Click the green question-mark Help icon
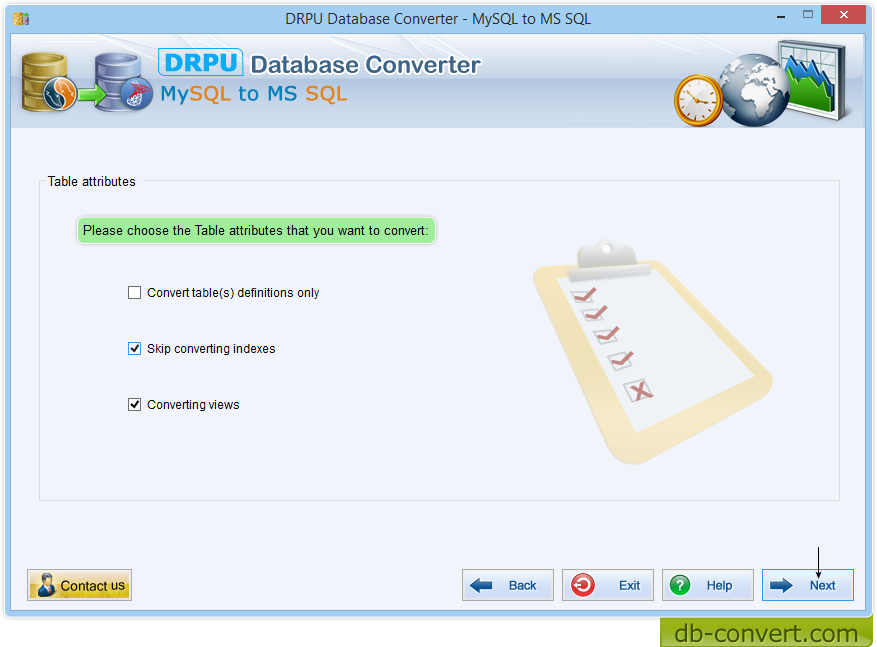Image resolution: width=877 pixels, height=647 pixels. pyautogui.click(x=681, y=585)
